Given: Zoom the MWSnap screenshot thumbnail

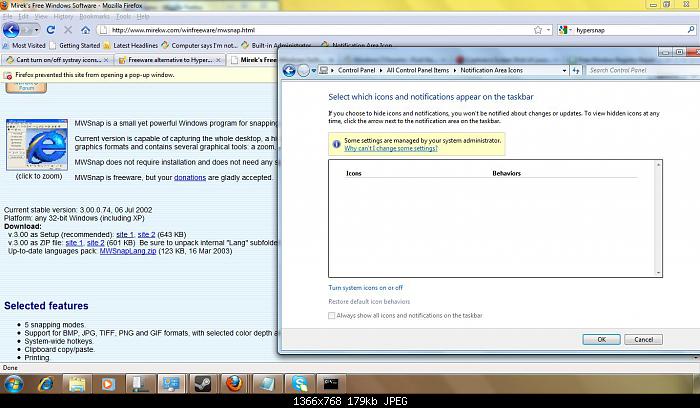Looking at the screenshot, I should pyautogui.click(x=37, y=145).
